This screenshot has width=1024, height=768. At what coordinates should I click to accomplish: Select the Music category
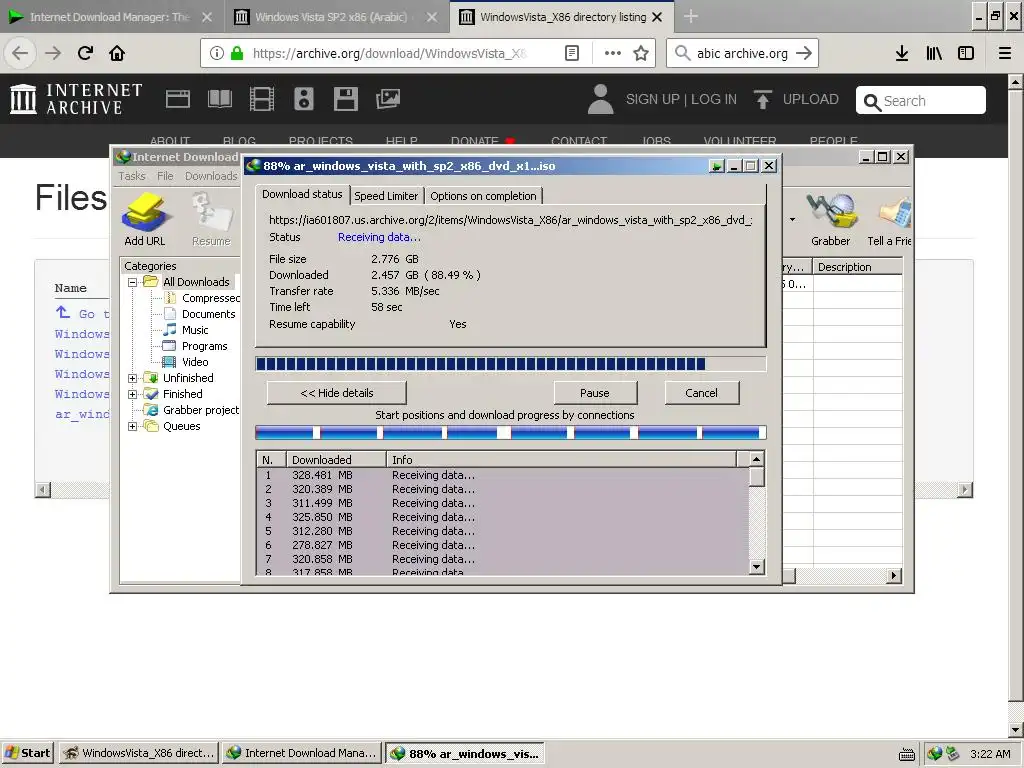tap(195, 330)
